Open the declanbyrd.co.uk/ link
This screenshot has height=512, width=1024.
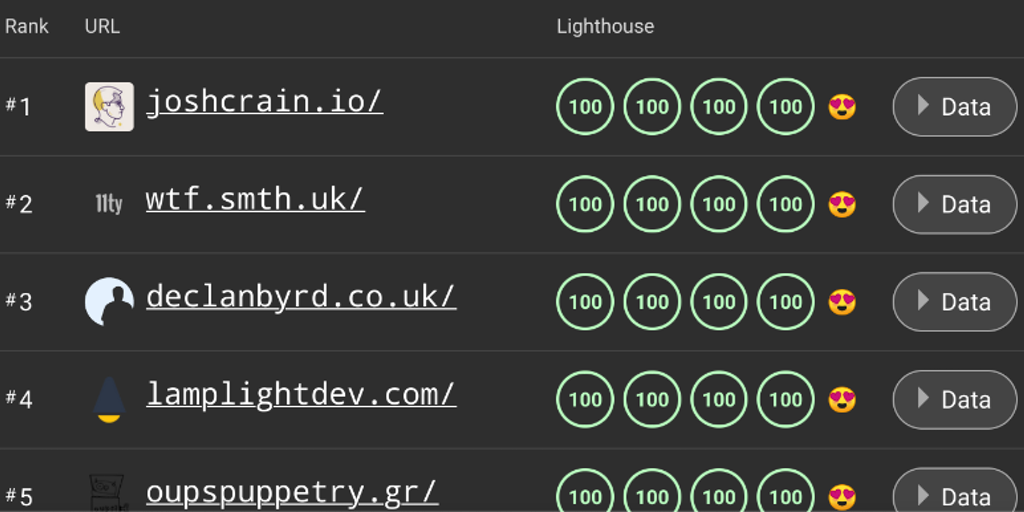coord(301,297)
